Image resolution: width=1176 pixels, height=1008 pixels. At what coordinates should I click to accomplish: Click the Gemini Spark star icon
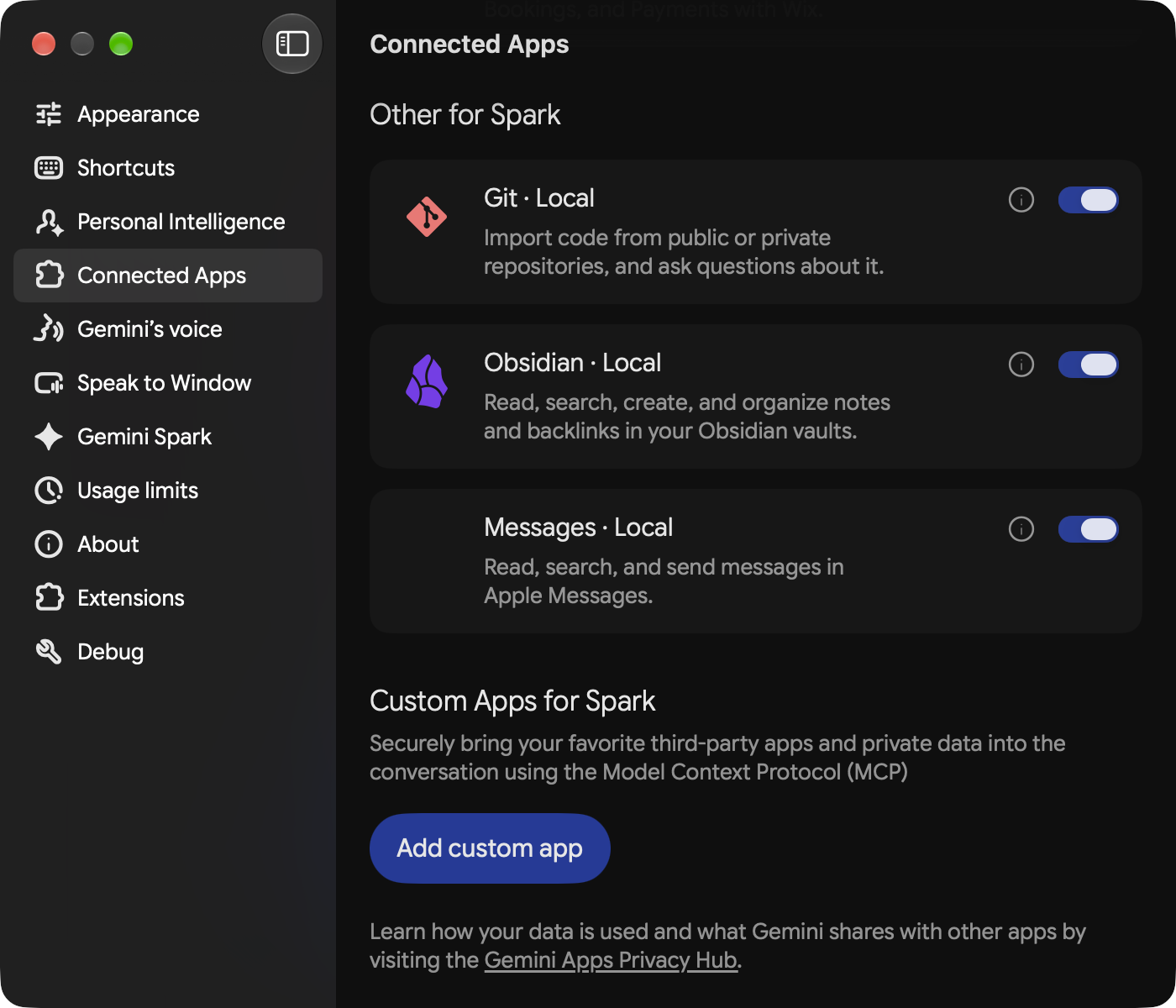pos(49,437)
